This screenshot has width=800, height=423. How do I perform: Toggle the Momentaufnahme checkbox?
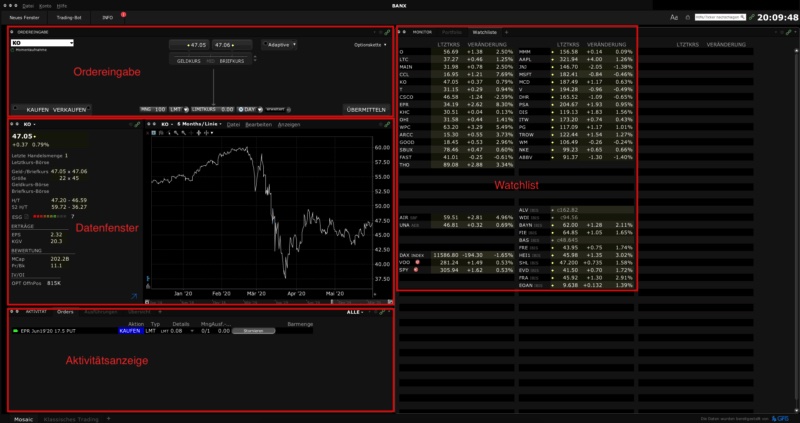[x=13, y=50]
